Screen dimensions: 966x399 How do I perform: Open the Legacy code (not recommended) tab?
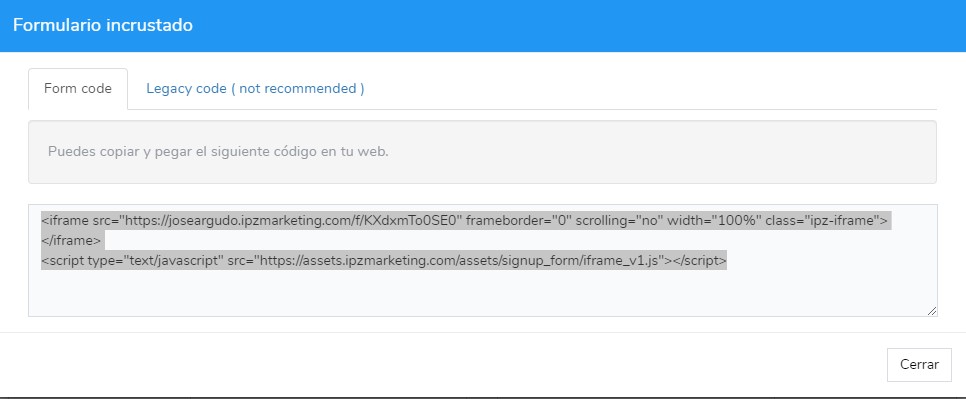(255, 89)
